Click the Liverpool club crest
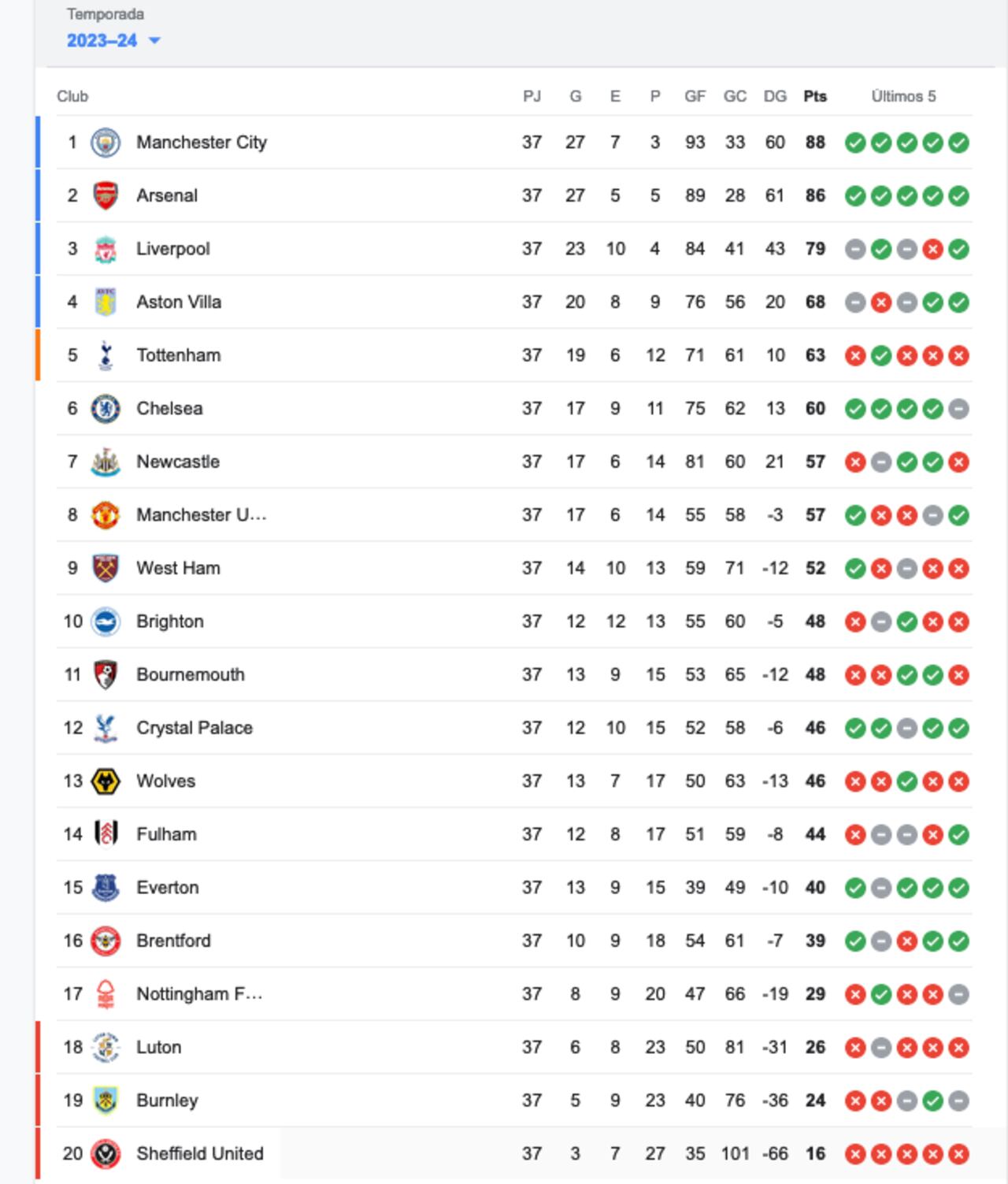 (x=105, y=248)
